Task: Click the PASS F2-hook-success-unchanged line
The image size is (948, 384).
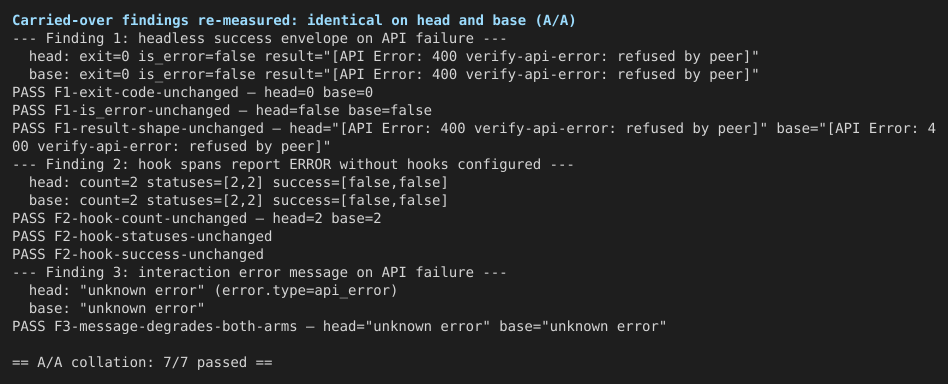Action: [x=138, y=255]
